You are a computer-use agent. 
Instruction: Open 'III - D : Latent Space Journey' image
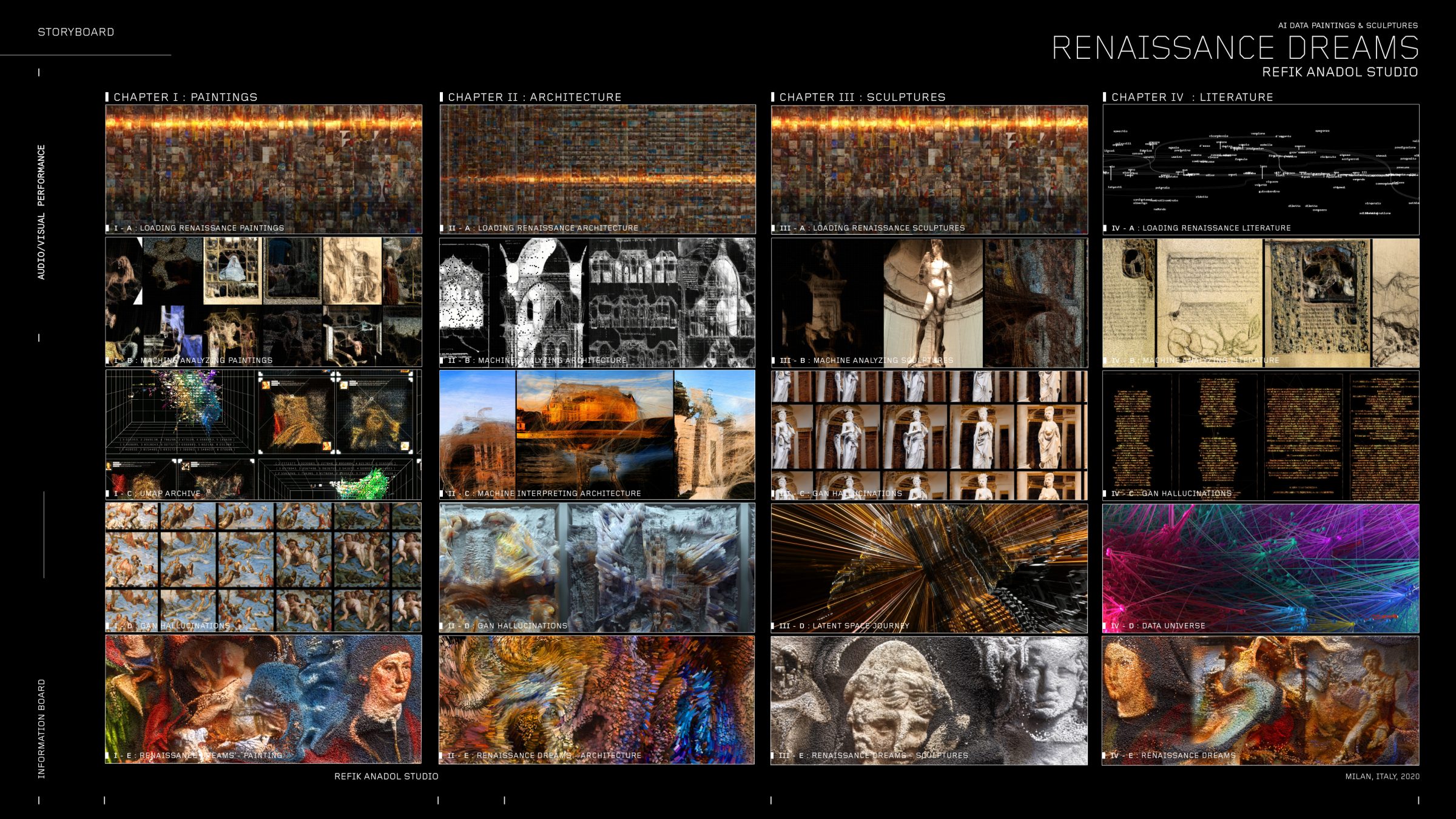point(929,567)
